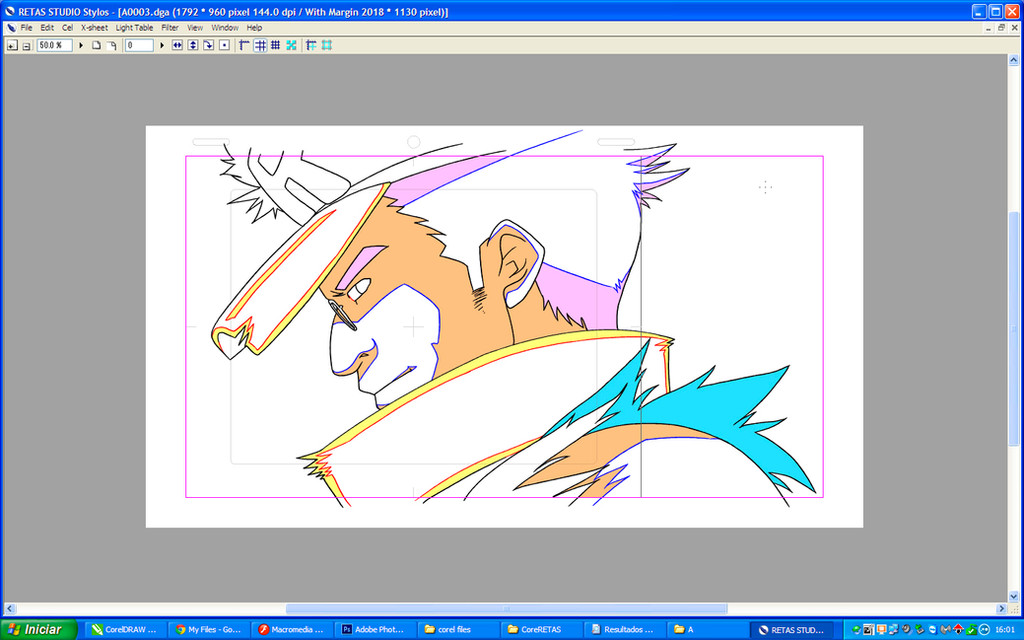Click the rotate view icon
Screen dimensions: 1024x640
point(208,45)
